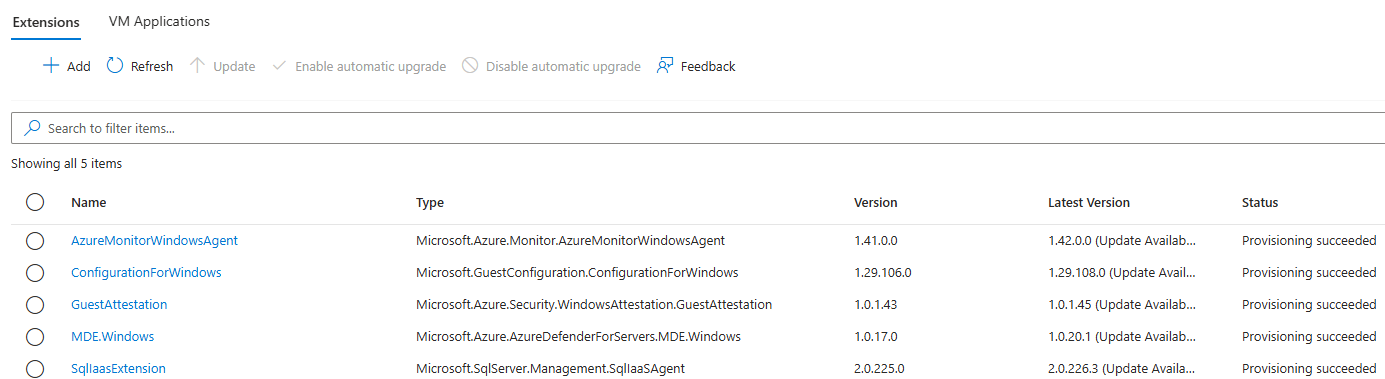Click latest version 1.29.108.0 cell
Screen dimensions: 1385x379
[1122, 272]
